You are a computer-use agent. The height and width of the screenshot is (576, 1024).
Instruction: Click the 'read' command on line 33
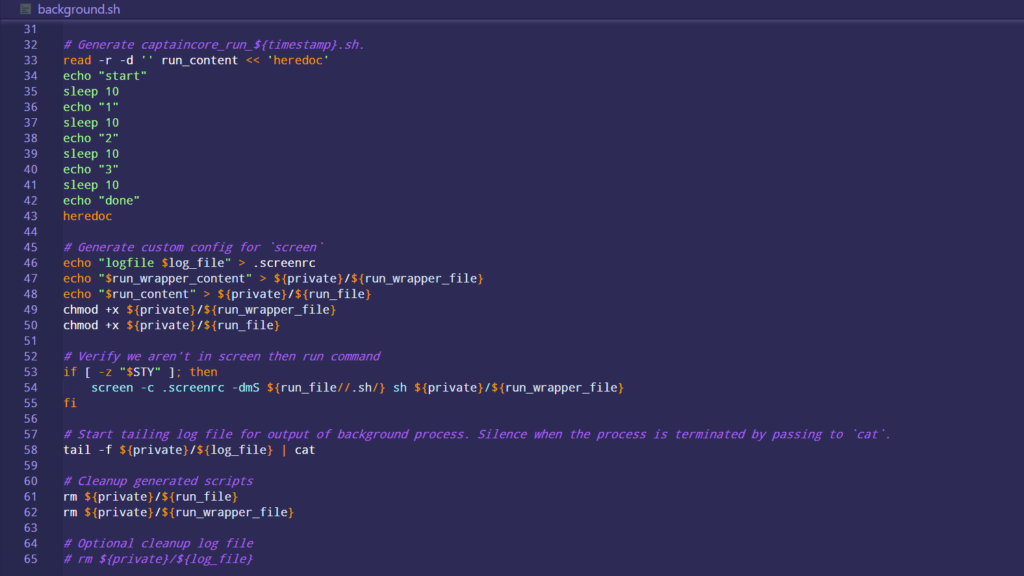[x=77, y=60]
